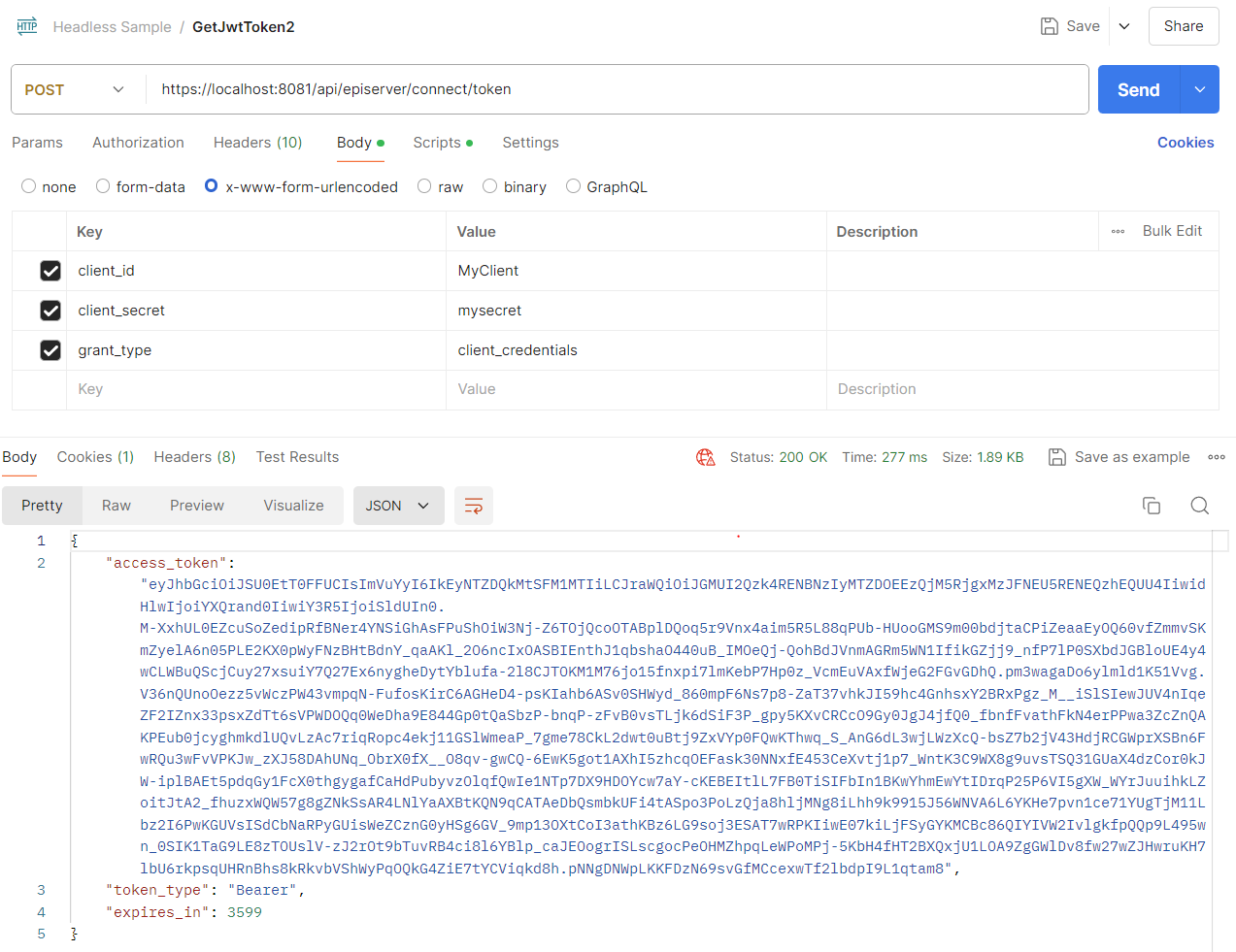Click the network globe icon beside Status
This screenshot has height=952, width=1236.
coord(706,457)
